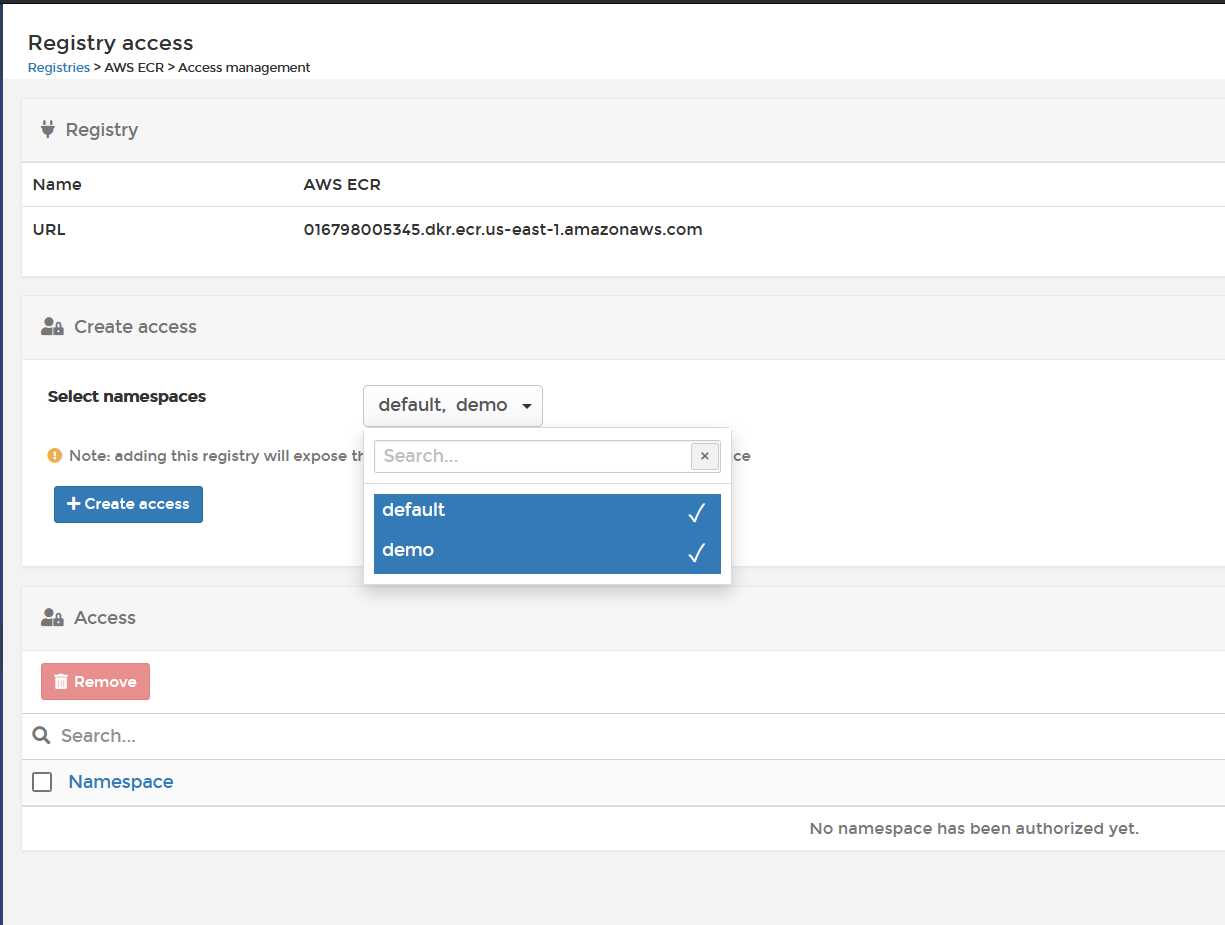
Task: Click the user-lock icon beside Create access
Action: pyautogui.click(x=52, y=326)
